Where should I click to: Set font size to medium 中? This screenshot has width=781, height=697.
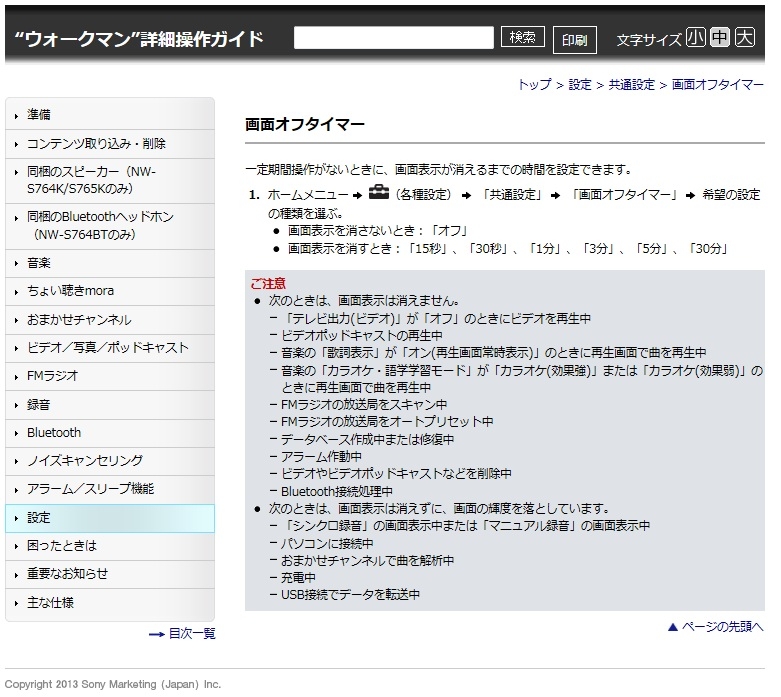pos(720,38)
